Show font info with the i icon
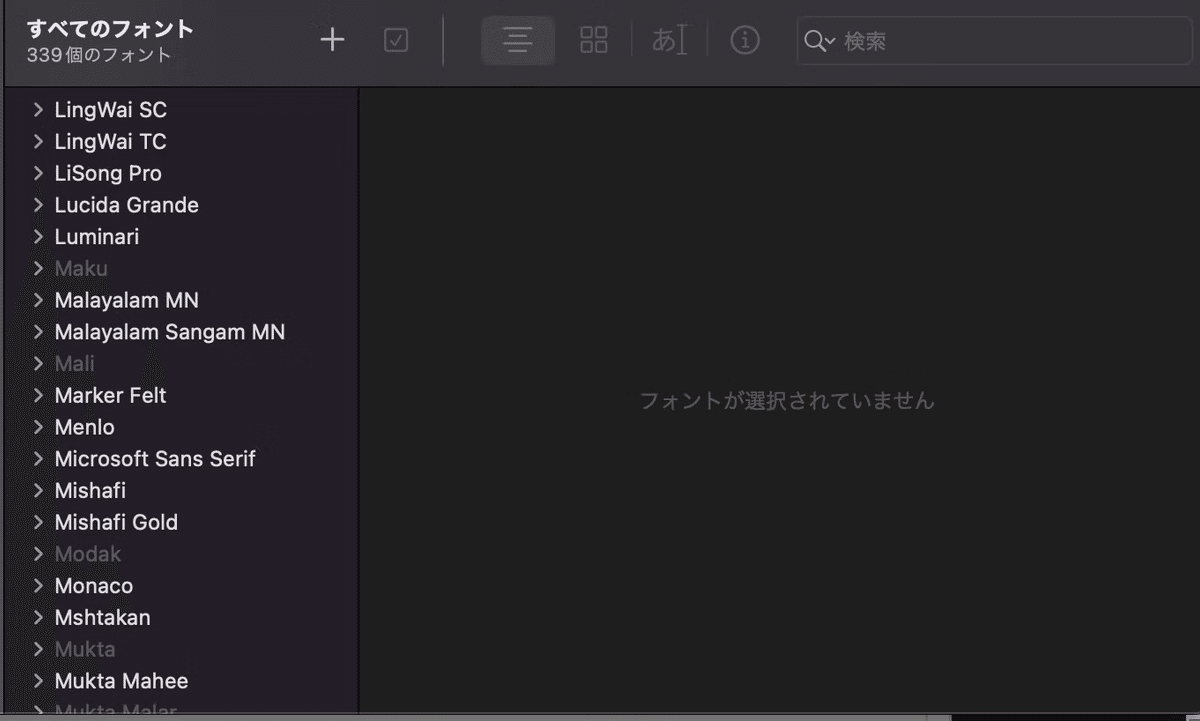 click(745, 40)
